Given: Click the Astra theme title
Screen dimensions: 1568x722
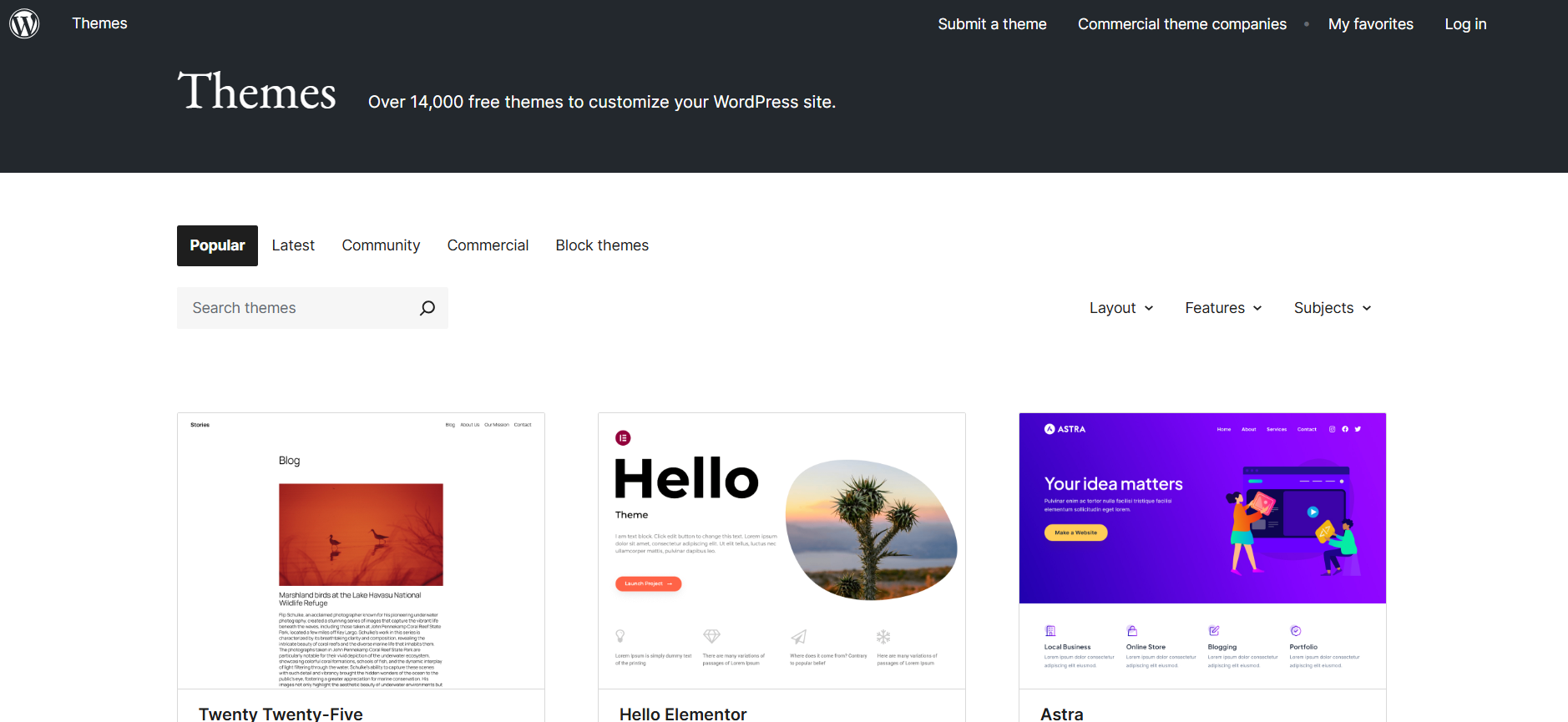Looking at the screenshot, I should 1062,714.
